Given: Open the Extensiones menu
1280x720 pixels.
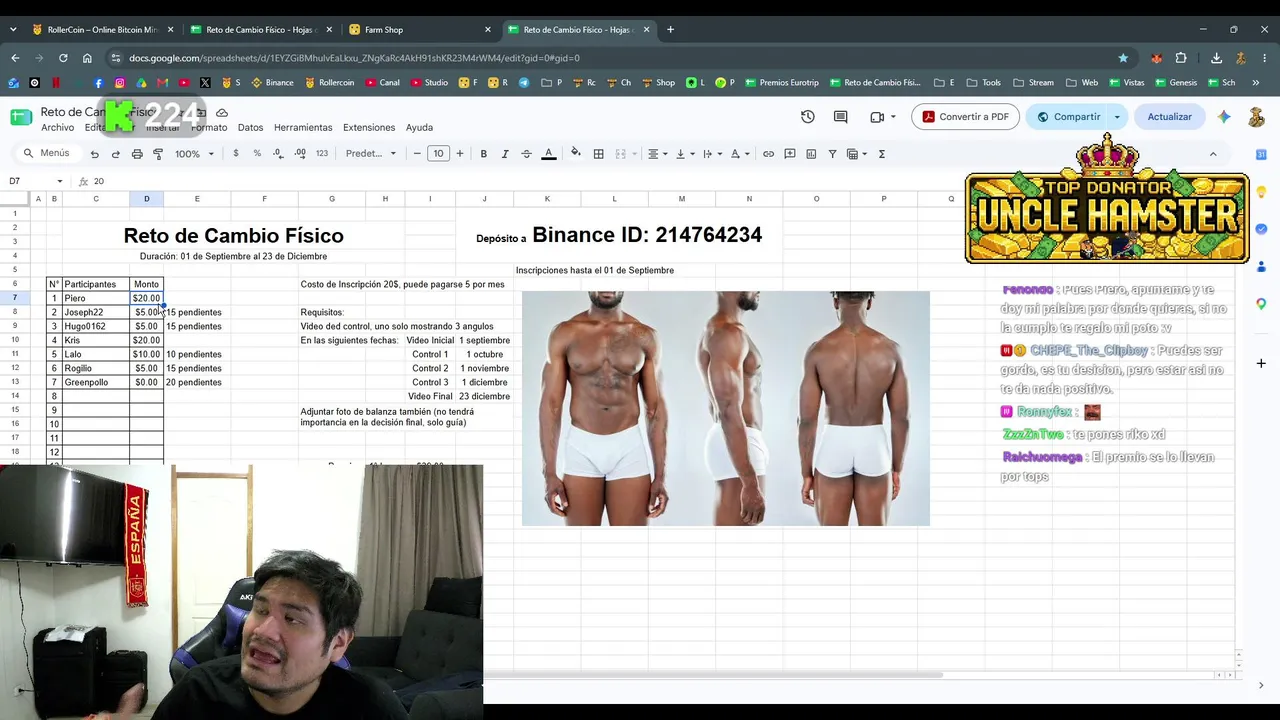Looking at the screenshot, I should [369, 128].
